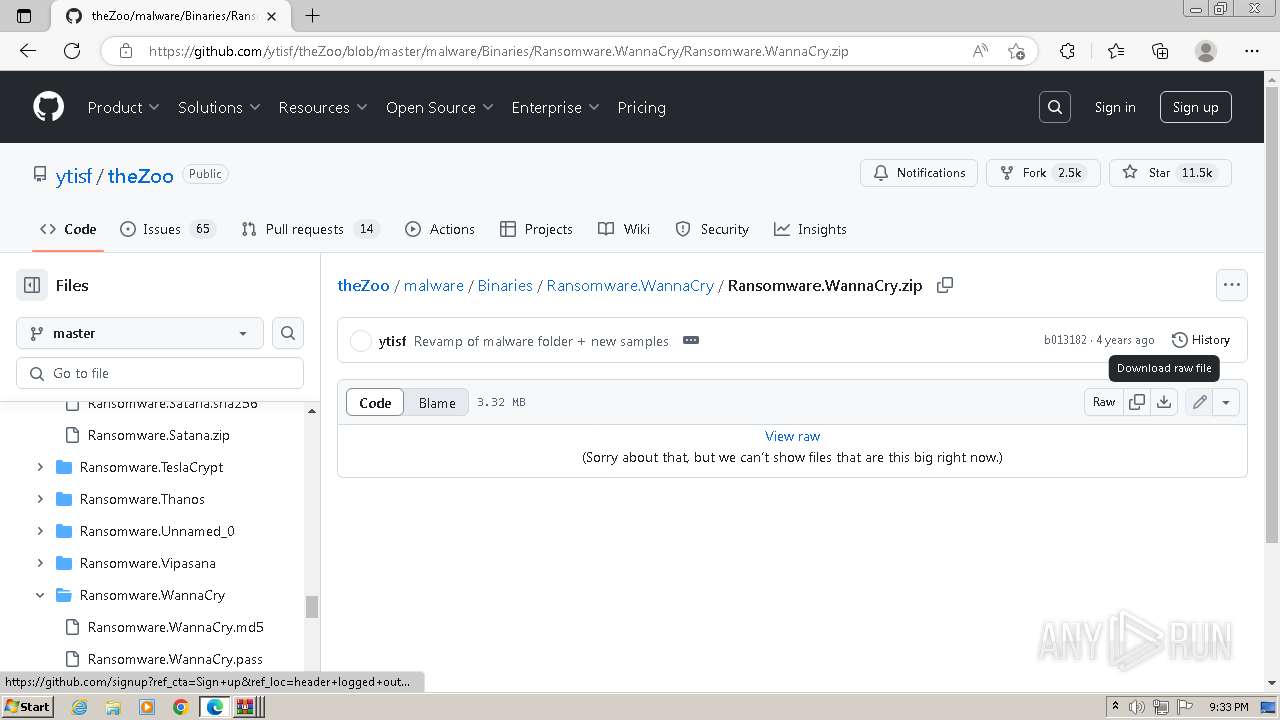This screenshot has width=1280, height=720.
Task: Fork the repository button
Action: tap(1043, 173)
